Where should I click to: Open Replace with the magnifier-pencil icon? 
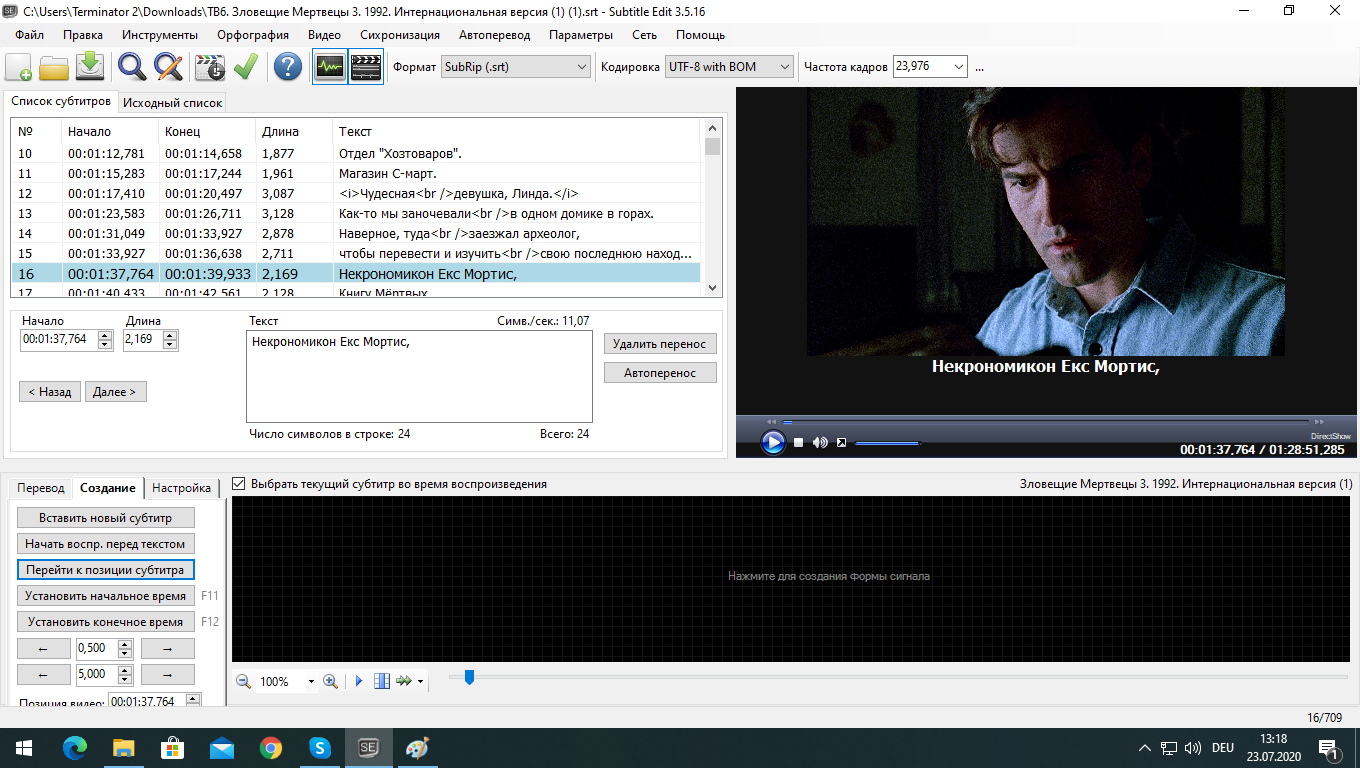click(x=168, y=67)
